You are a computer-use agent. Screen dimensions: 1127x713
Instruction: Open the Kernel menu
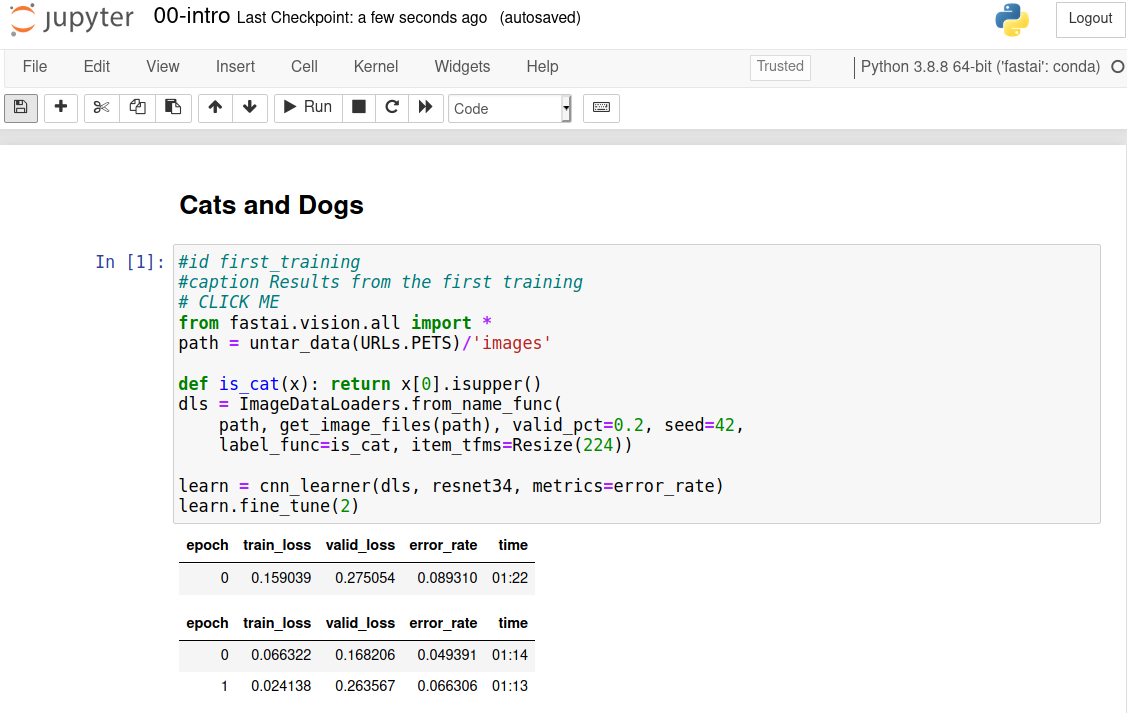376,67
